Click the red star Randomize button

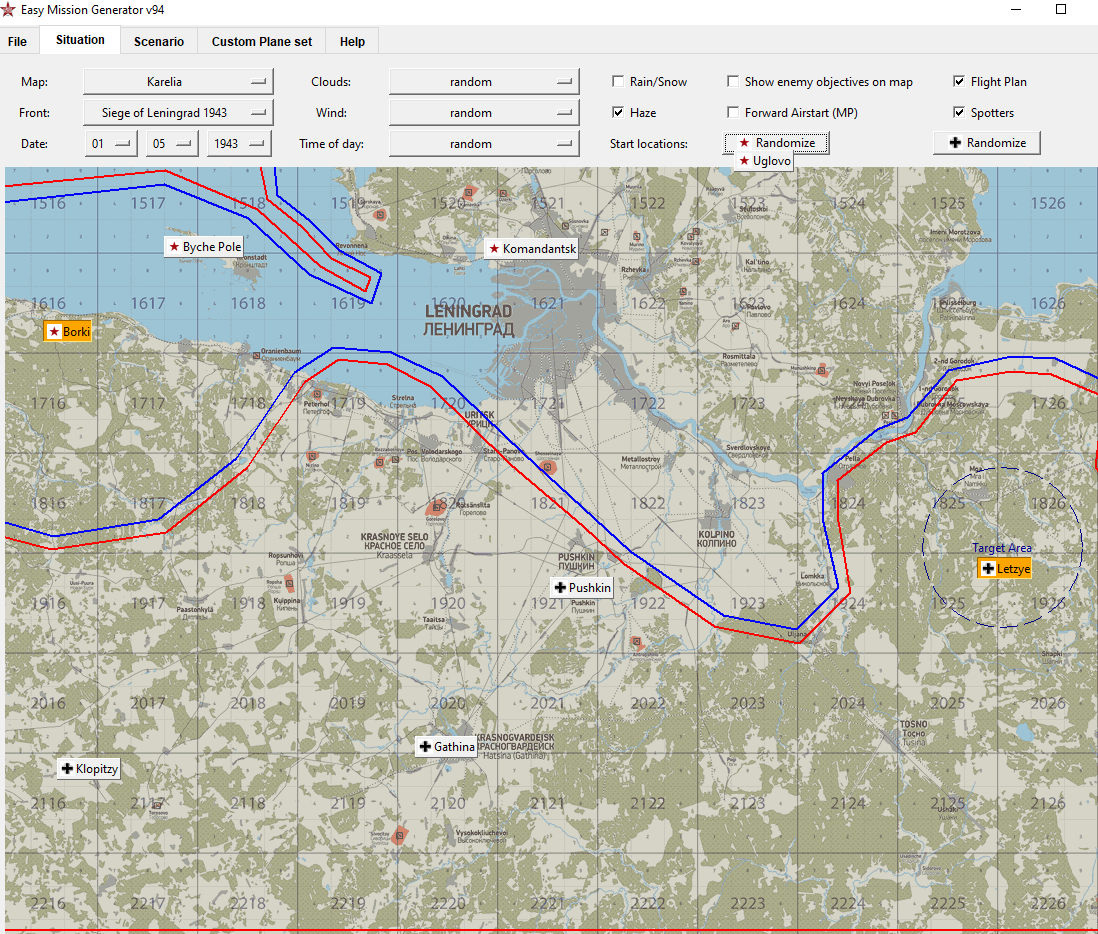point(776,143)
